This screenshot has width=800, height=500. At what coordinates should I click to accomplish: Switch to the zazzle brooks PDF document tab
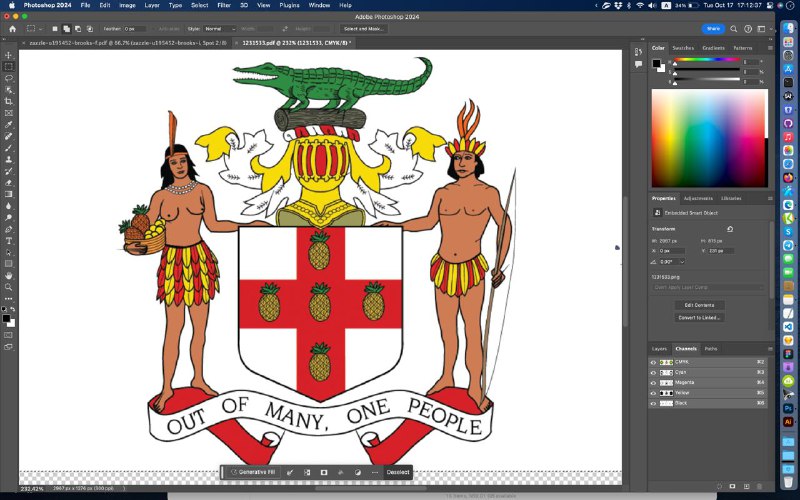(x=128, y=43)
